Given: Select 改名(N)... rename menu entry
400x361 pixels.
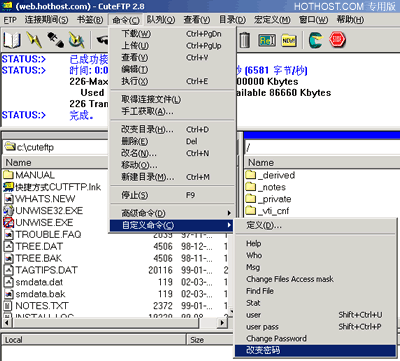Looking at the screenshot, I should click(173, 153).
